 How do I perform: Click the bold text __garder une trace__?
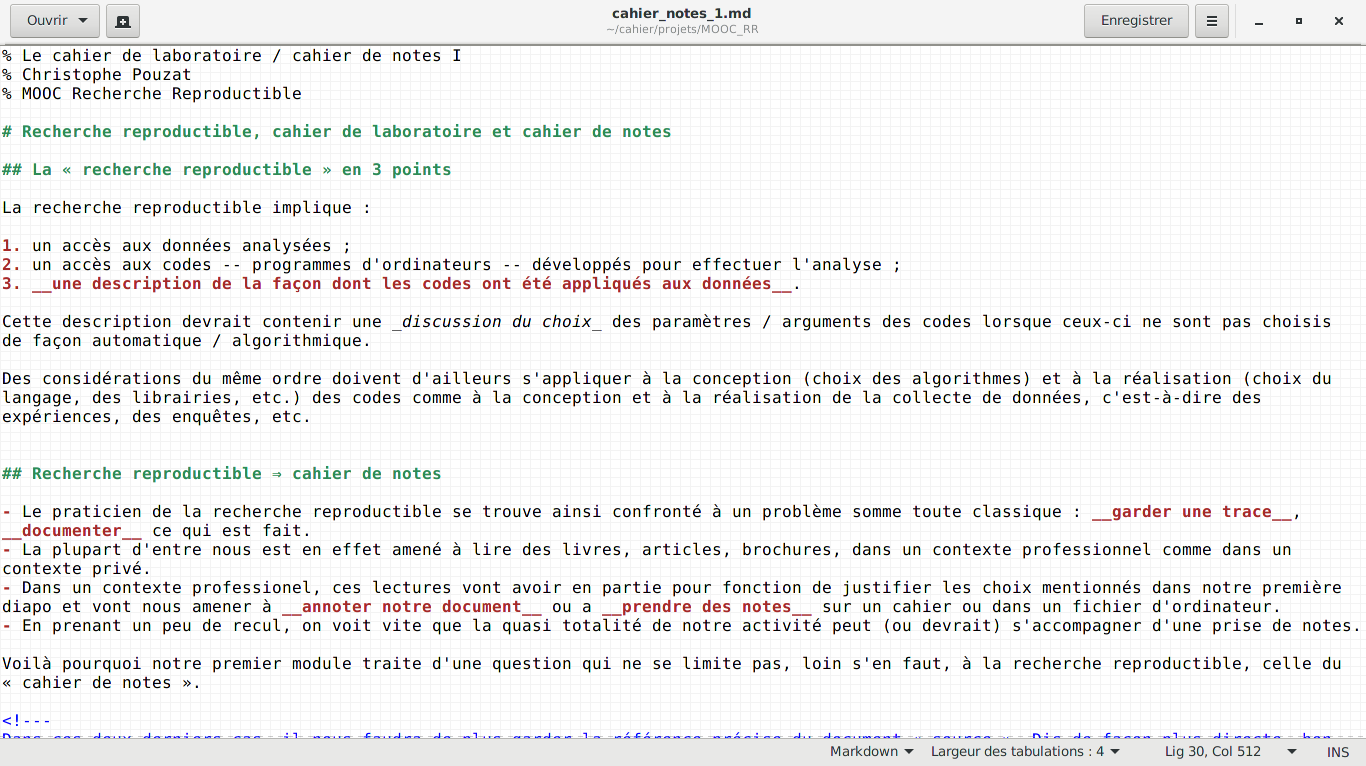(1195, 512)
